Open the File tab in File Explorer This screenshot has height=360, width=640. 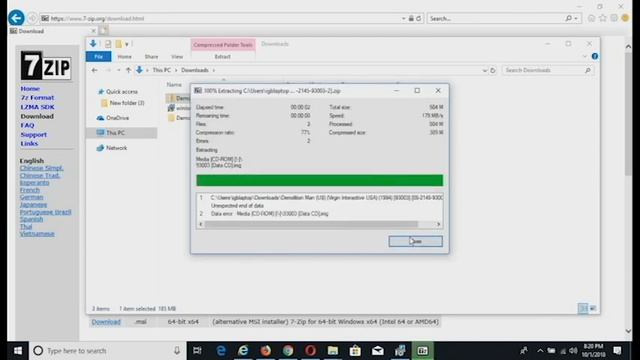[98, 57]
